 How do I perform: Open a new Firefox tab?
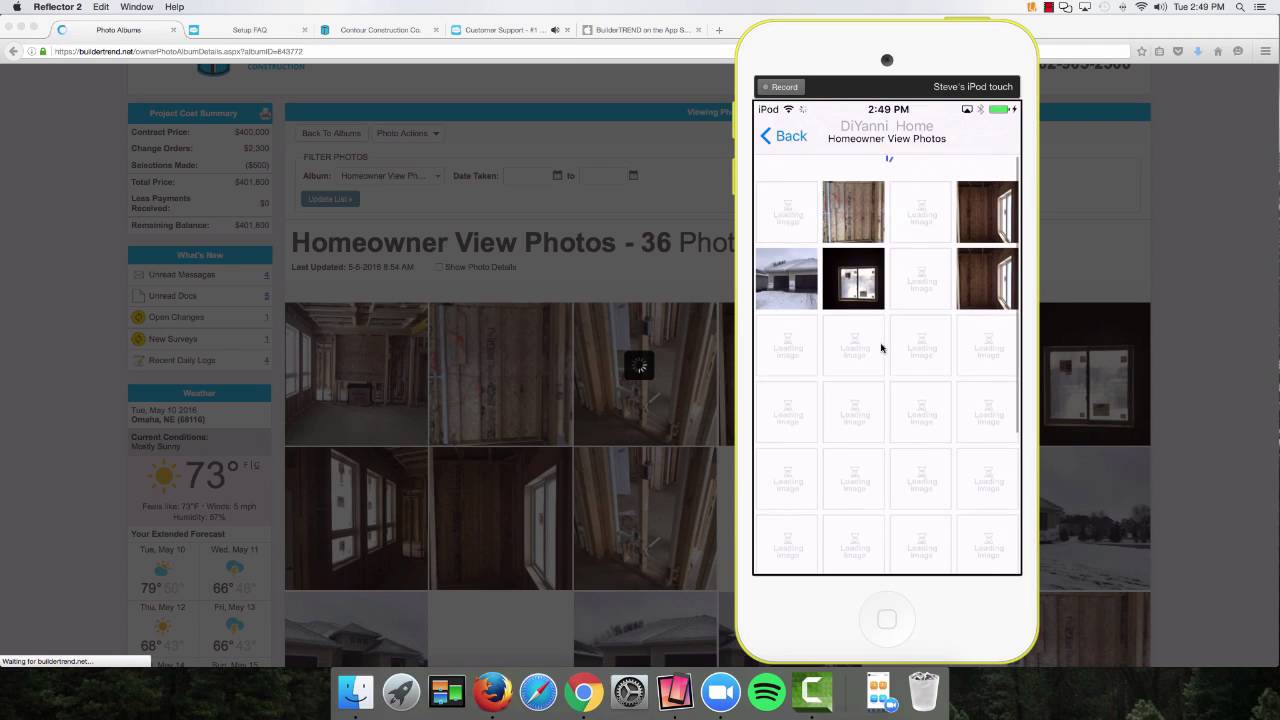[x=718, y=30]
